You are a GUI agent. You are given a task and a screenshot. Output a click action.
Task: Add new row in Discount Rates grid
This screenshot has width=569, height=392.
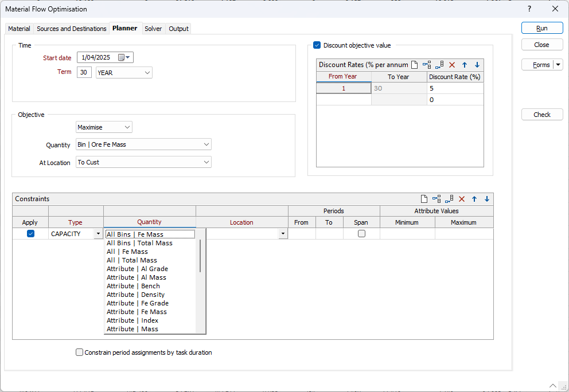click(x=414, y=65)
